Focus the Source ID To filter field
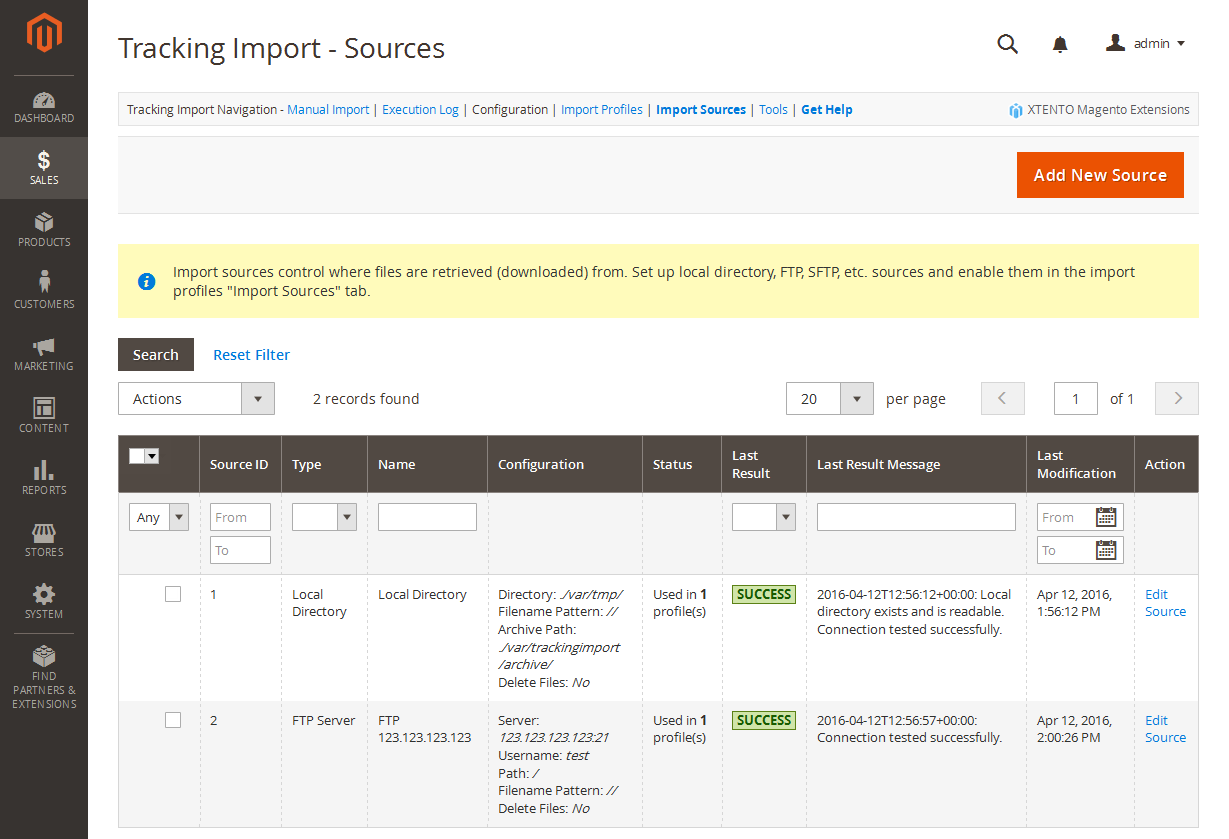 [x=240, y=550]
